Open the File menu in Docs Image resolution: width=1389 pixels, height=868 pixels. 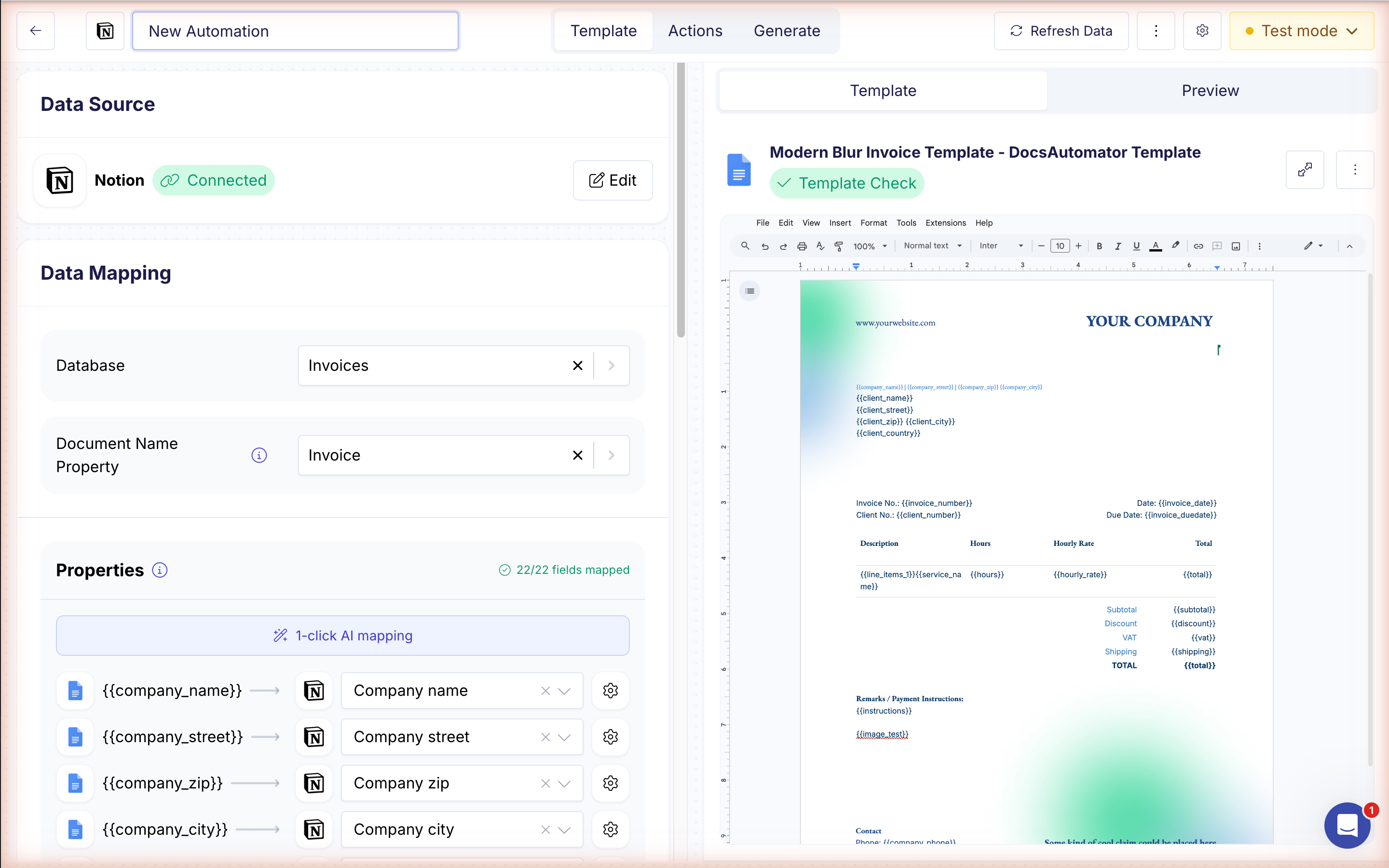point(762,223)
